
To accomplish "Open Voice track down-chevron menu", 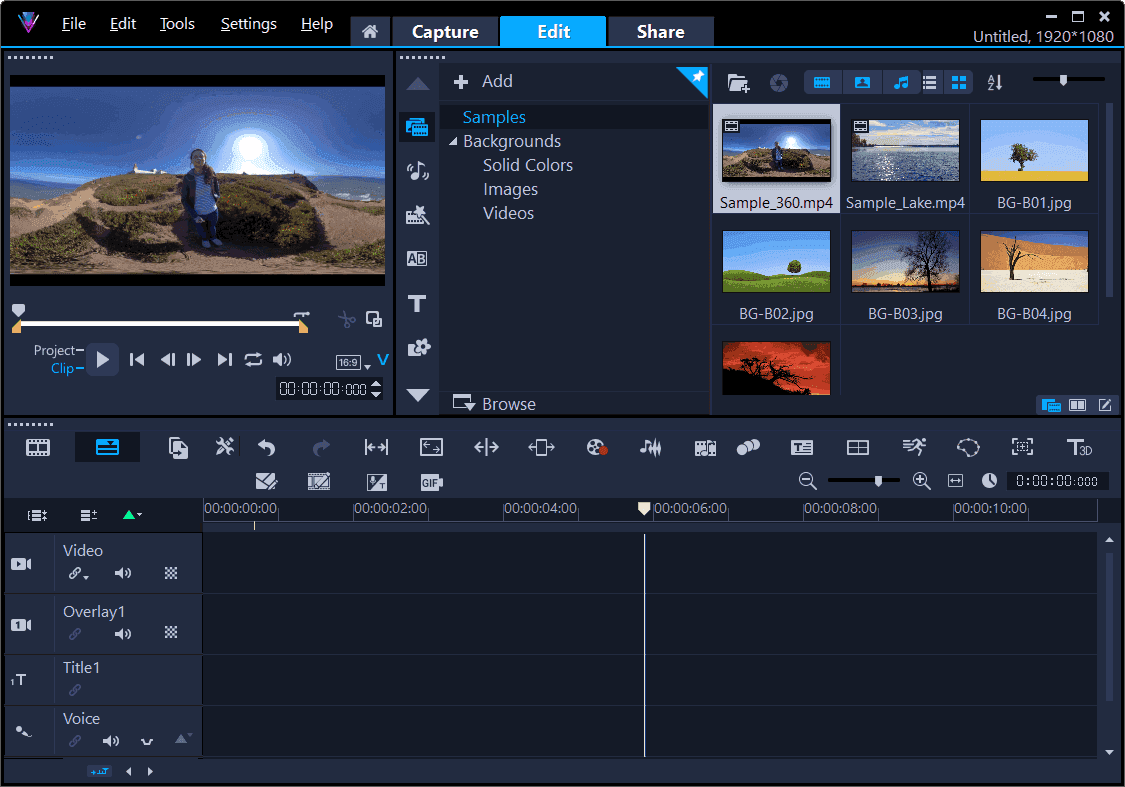I will [147, 741].
